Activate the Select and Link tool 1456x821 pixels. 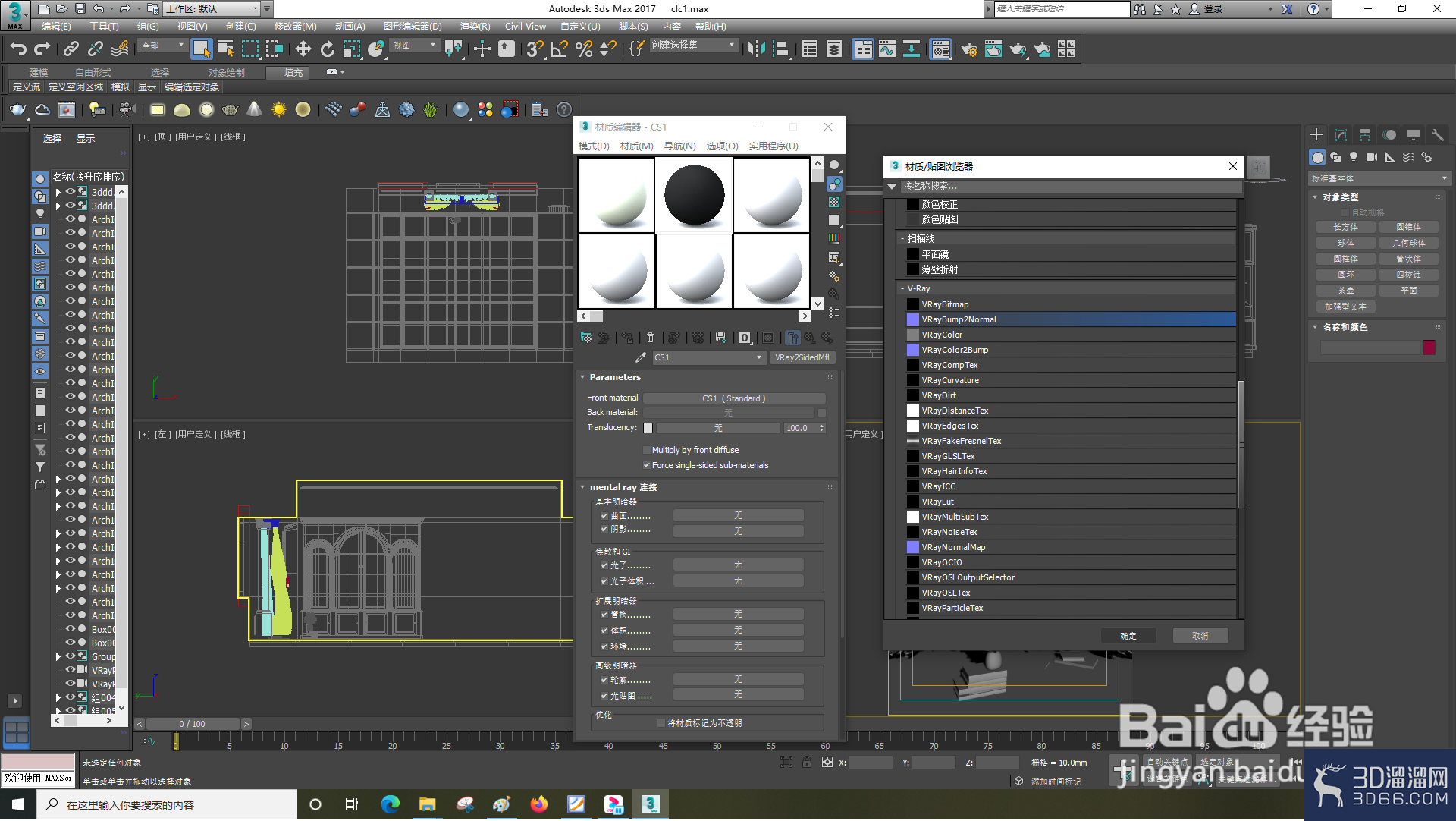(71, 49)
